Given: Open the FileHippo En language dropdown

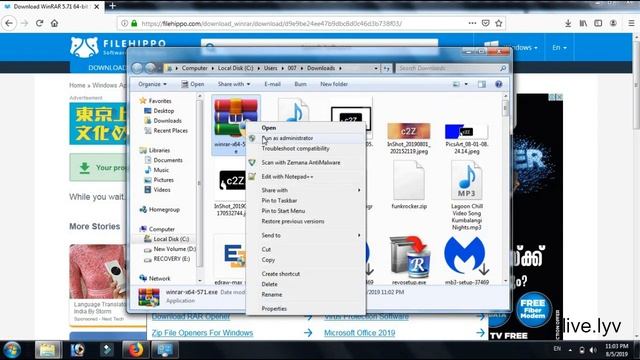Looking at the screenshot, I should [559, 47].
